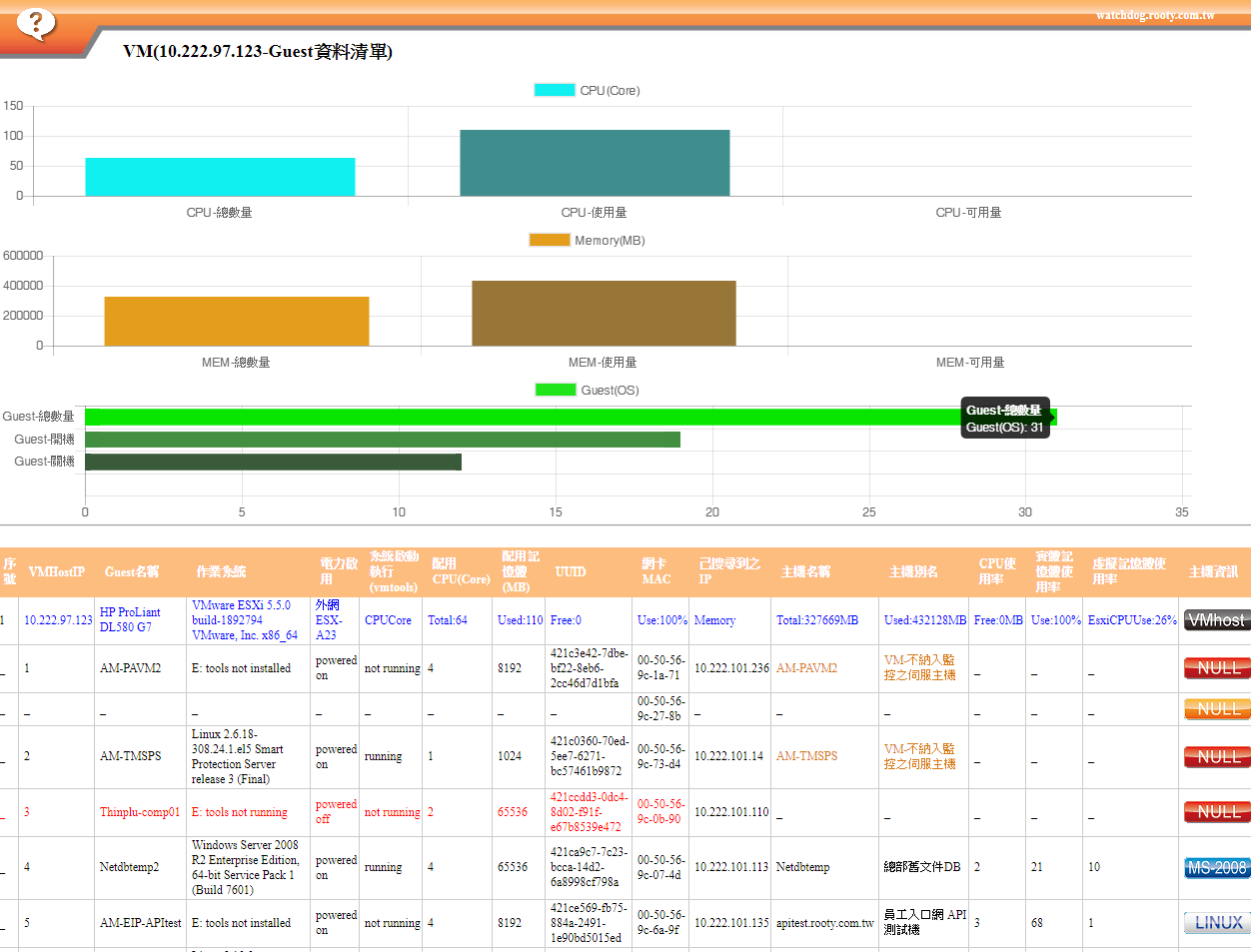The width and height of the screenshot is (1251, 952).
Task: Open the 10.222.97.123 host IP link
Action: (x=58, y=620)
